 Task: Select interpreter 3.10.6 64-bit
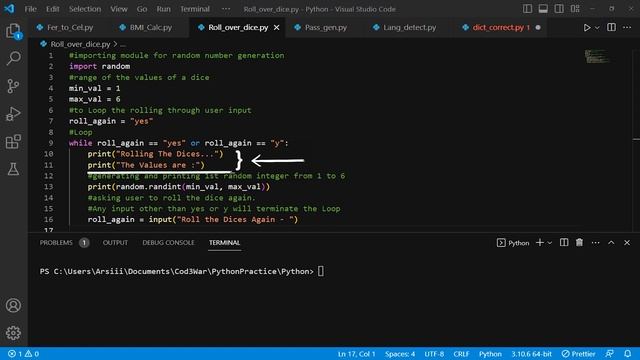pos(531,354)
